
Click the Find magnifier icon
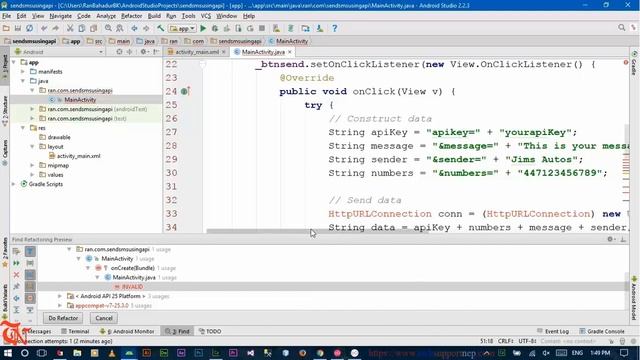point(108,28)
